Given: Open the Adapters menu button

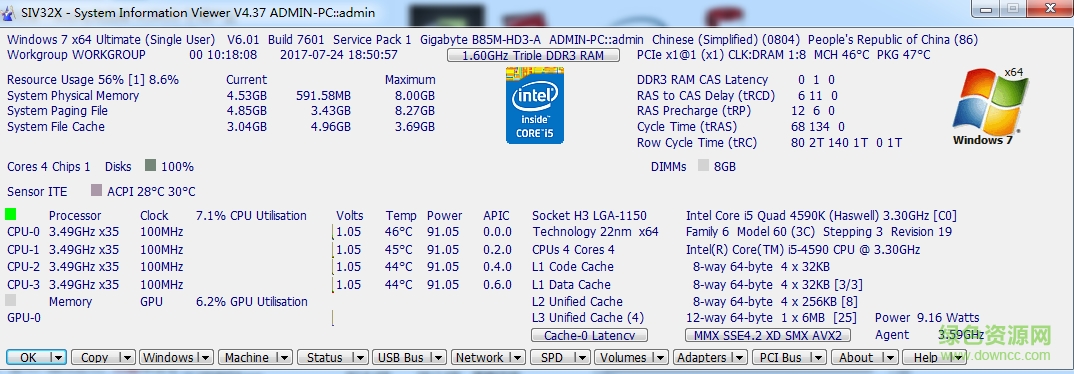Looking at the screenshot, I should pyautogui.click(x=701, y=357).
